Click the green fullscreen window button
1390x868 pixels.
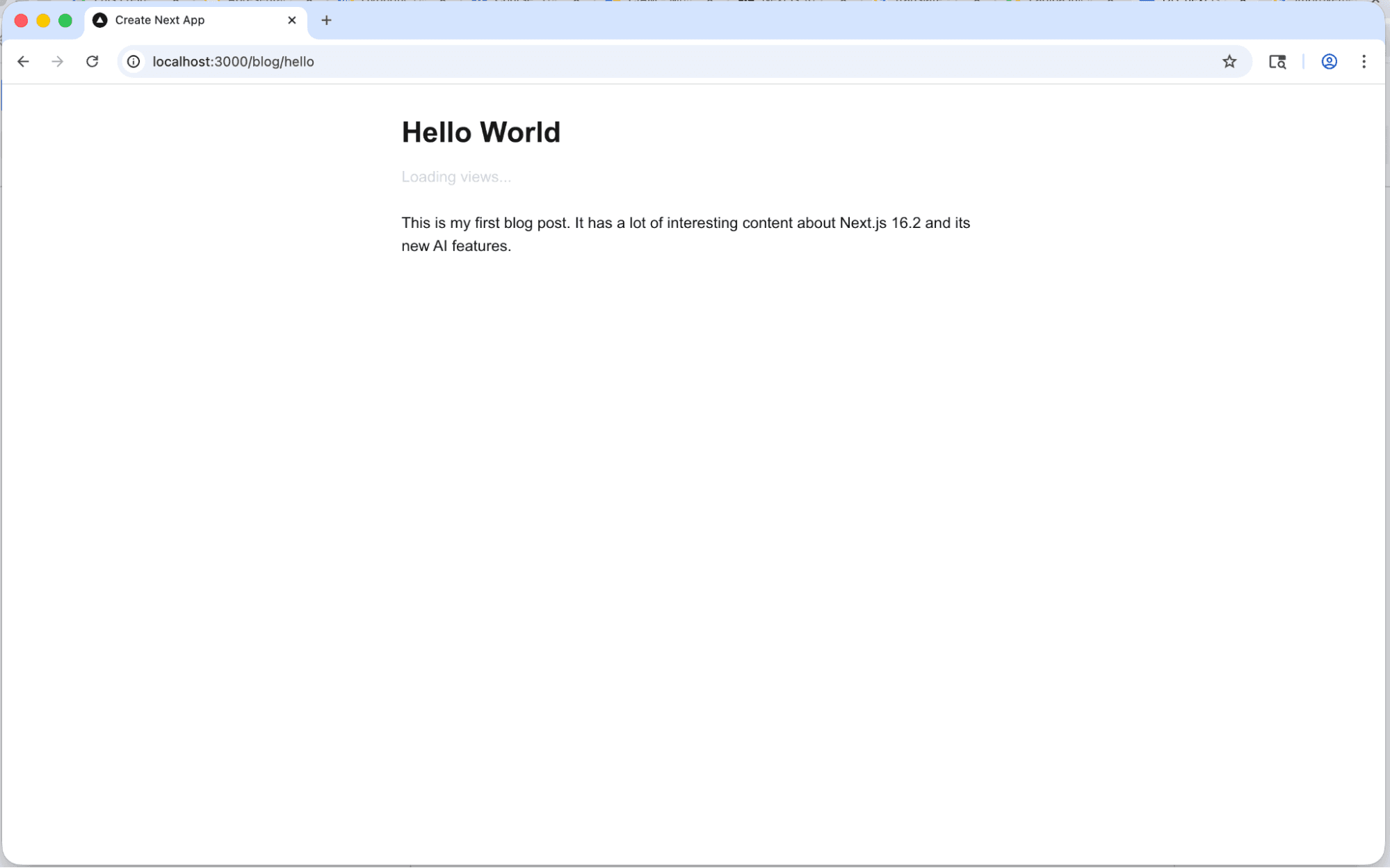coord(65,20)
